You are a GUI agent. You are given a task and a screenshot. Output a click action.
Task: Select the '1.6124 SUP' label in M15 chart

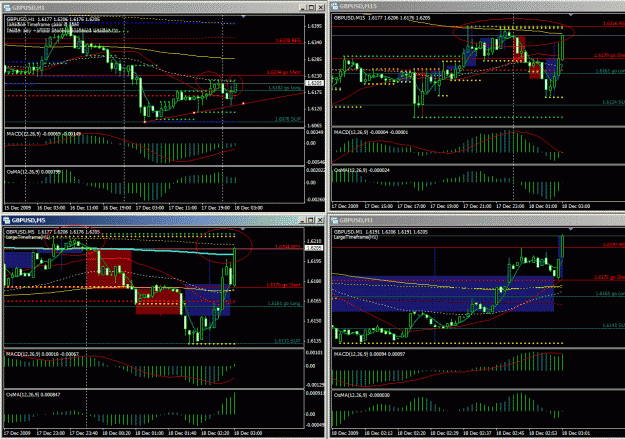tap(613, 102)
